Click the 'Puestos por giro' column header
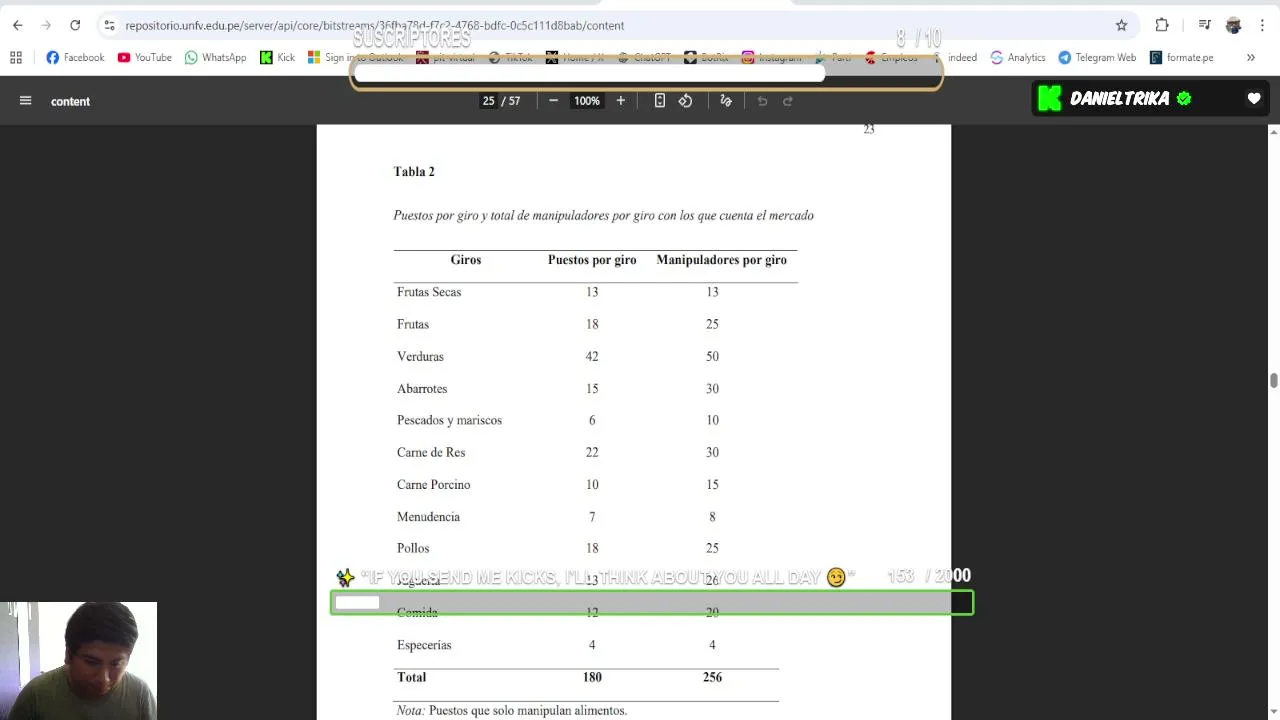 pos(592,260)
